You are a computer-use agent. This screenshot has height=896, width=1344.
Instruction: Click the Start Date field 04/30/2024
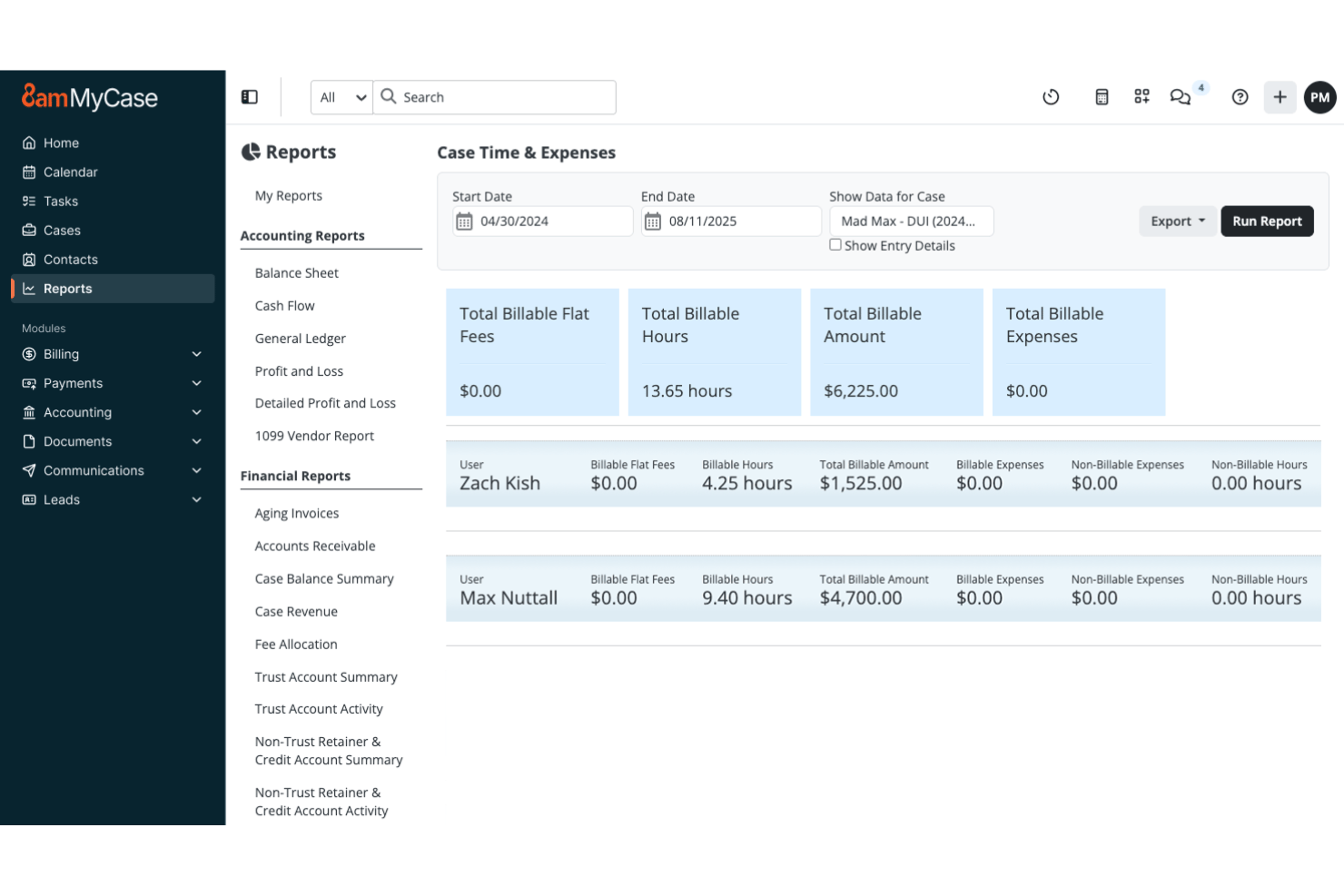tap(543, 222)
